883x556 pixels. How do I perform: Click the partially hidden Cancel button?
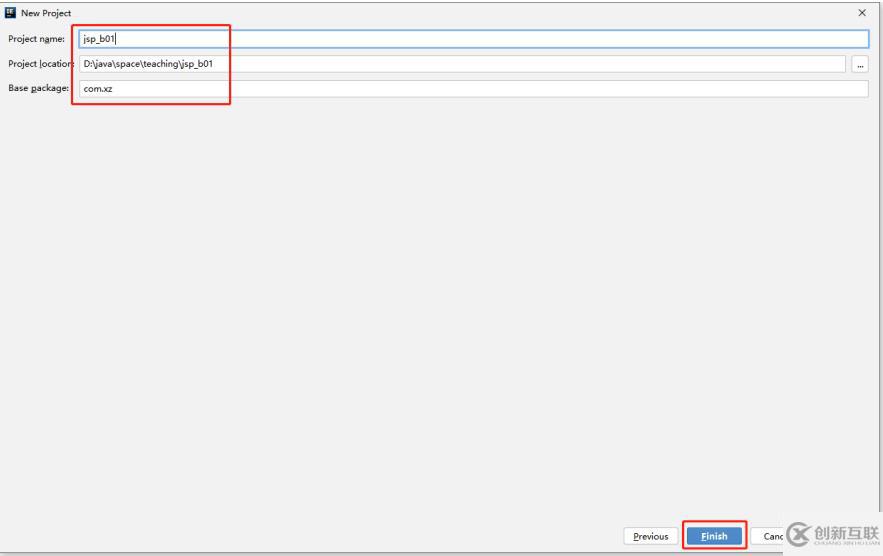(768, 536)
